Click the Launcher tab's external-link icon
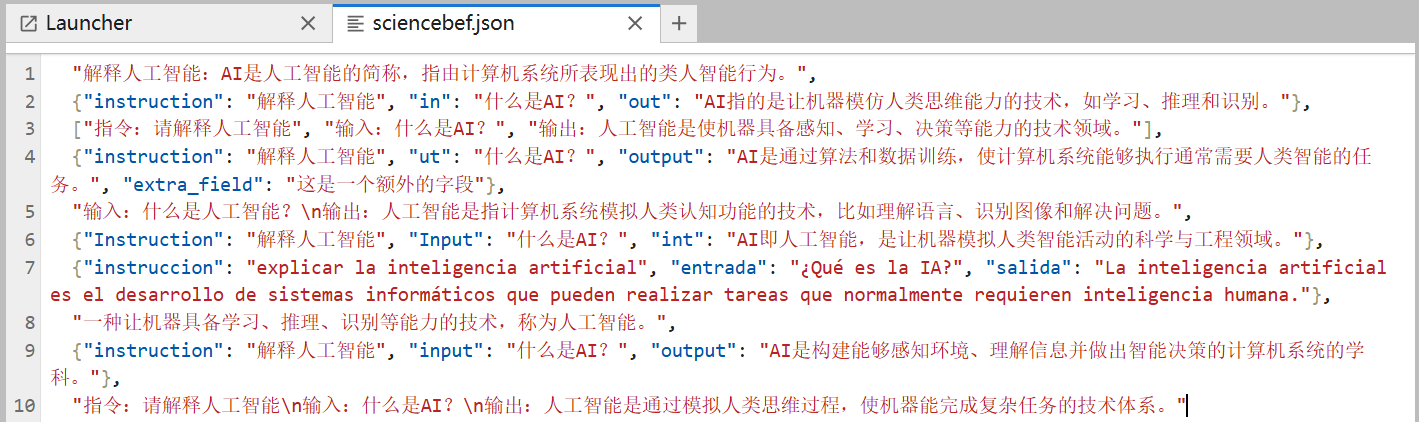The width and height of the screenshot is (1419, 422). point(29,23)
